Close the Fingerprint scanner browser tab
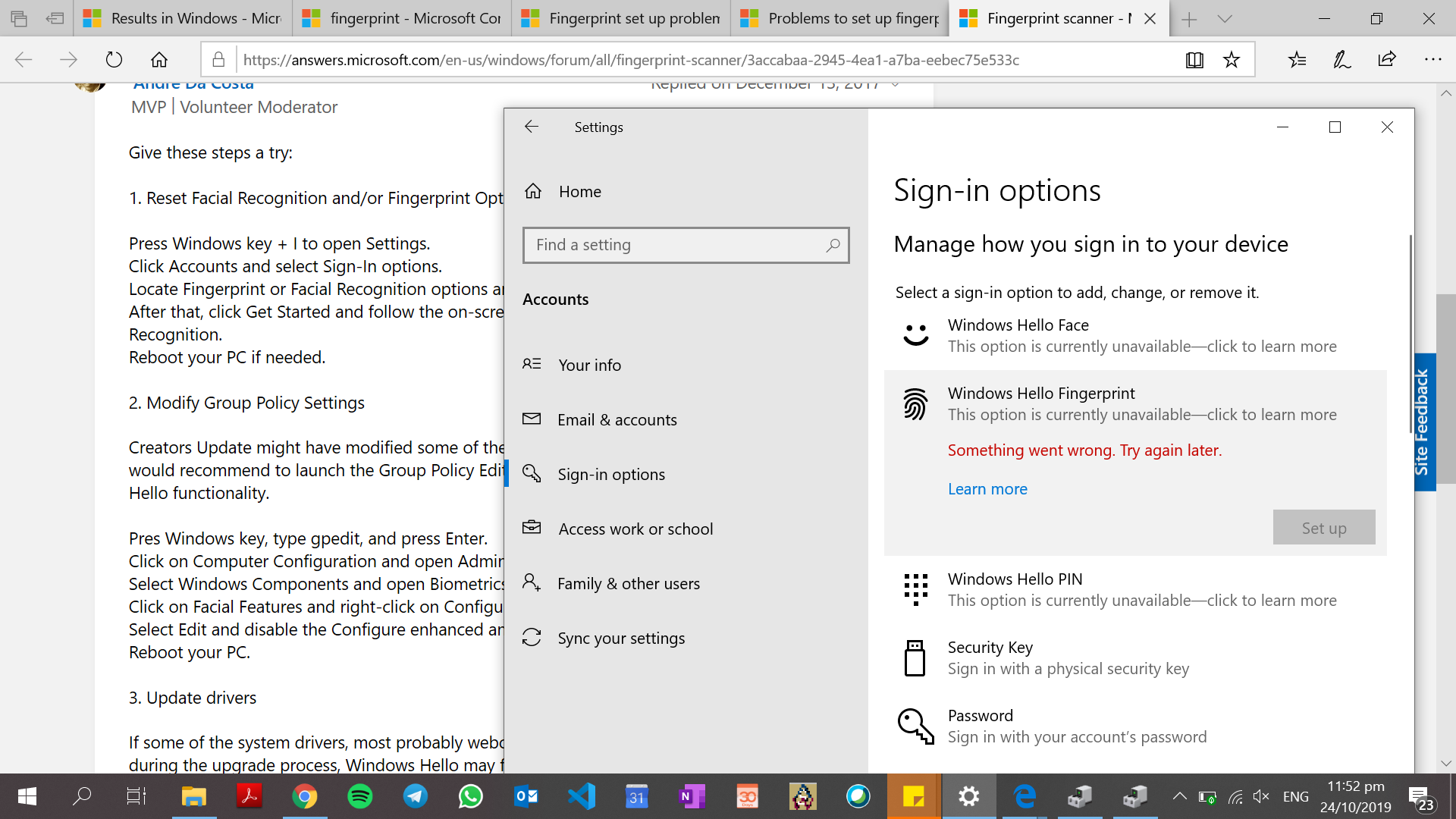The height and width of the screenshot is (819, 1456). [1150, 18]
